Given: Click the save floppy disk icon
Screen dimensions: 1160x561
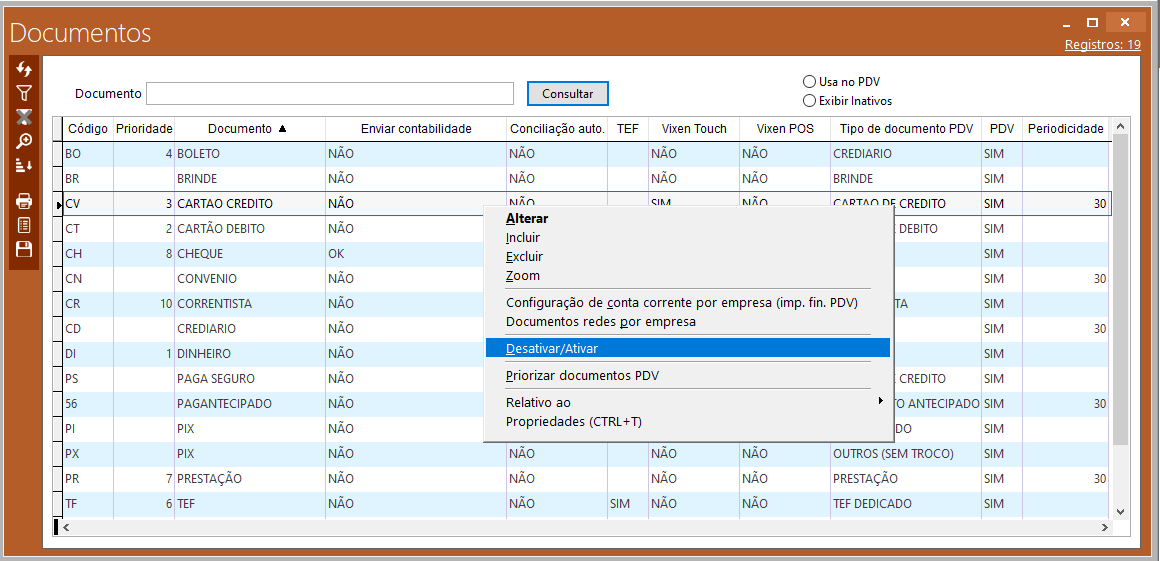Looking at the screenshot, I should (x=24, y=249).
